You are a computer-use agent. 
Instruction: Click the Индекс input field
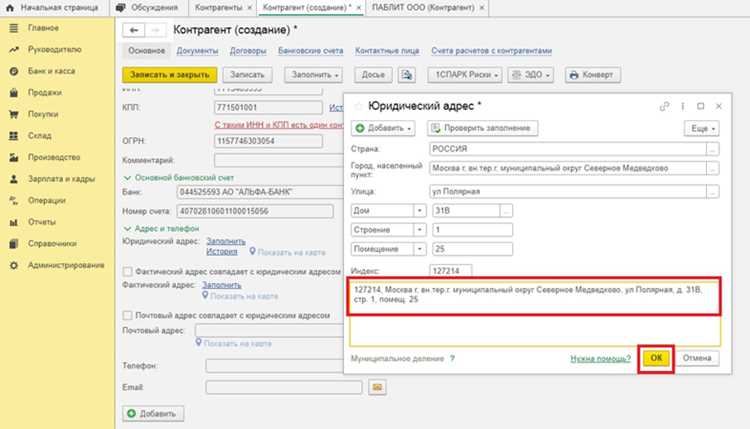tap(451, 271)
